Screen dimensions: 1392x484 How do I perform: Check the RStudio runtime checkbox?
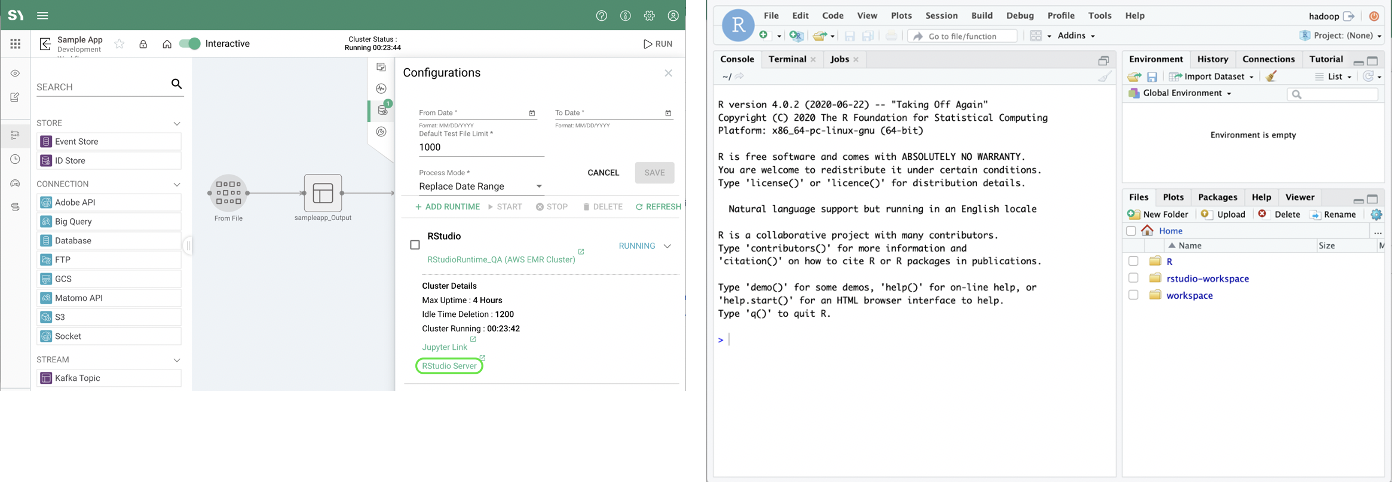pos(415,245)
